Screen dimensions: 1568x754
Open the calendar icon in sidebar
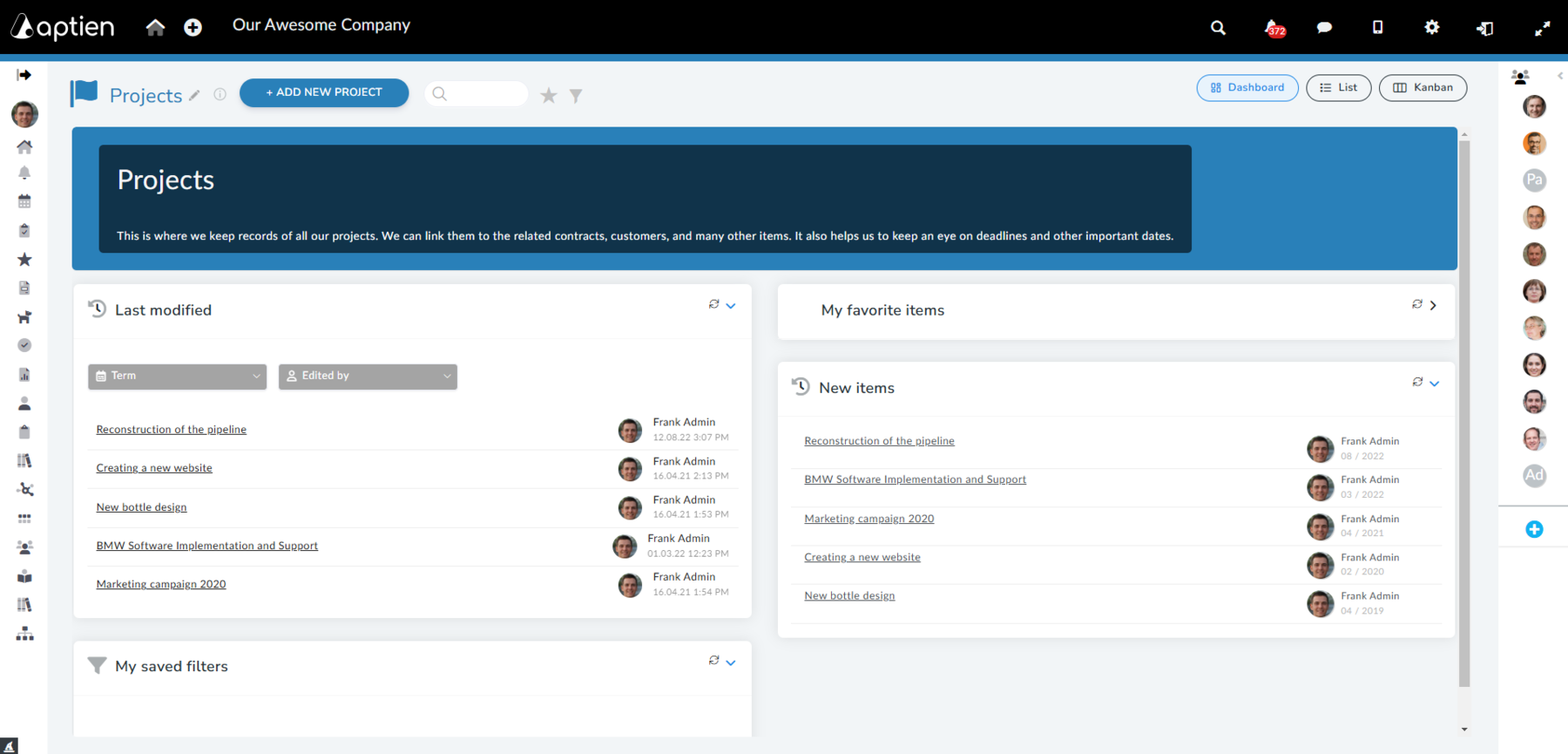pos(24,201)
